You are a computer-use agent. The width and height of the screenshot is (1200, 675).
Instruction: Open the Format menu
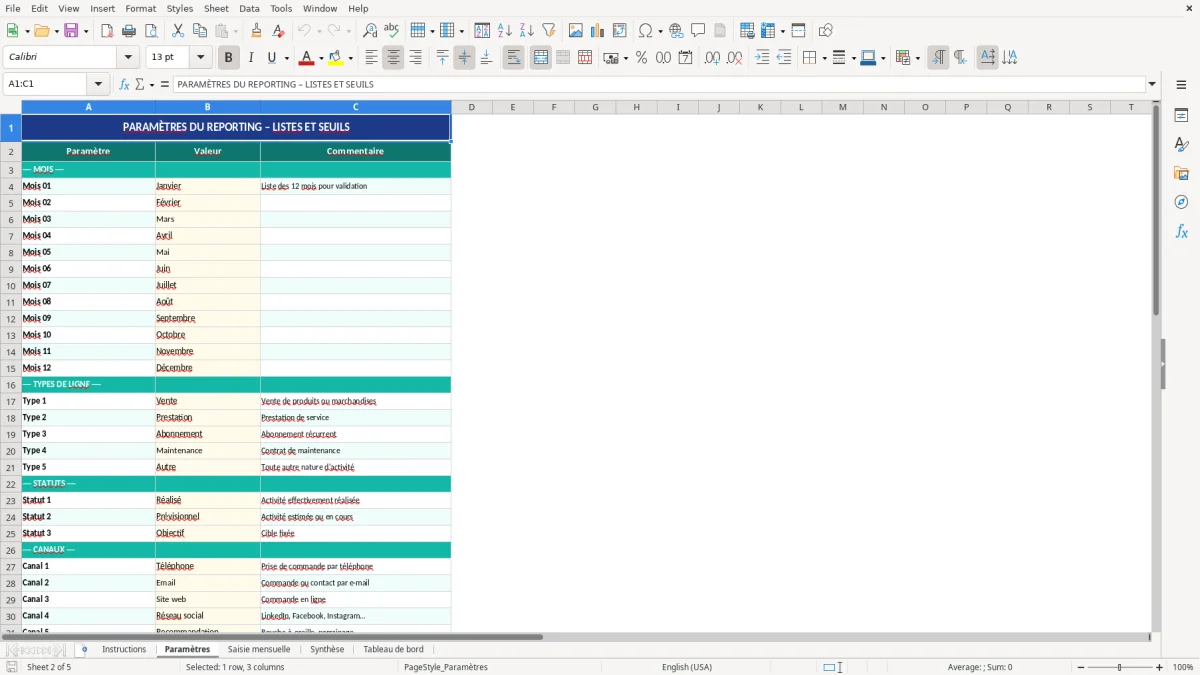tap(141, 8)
